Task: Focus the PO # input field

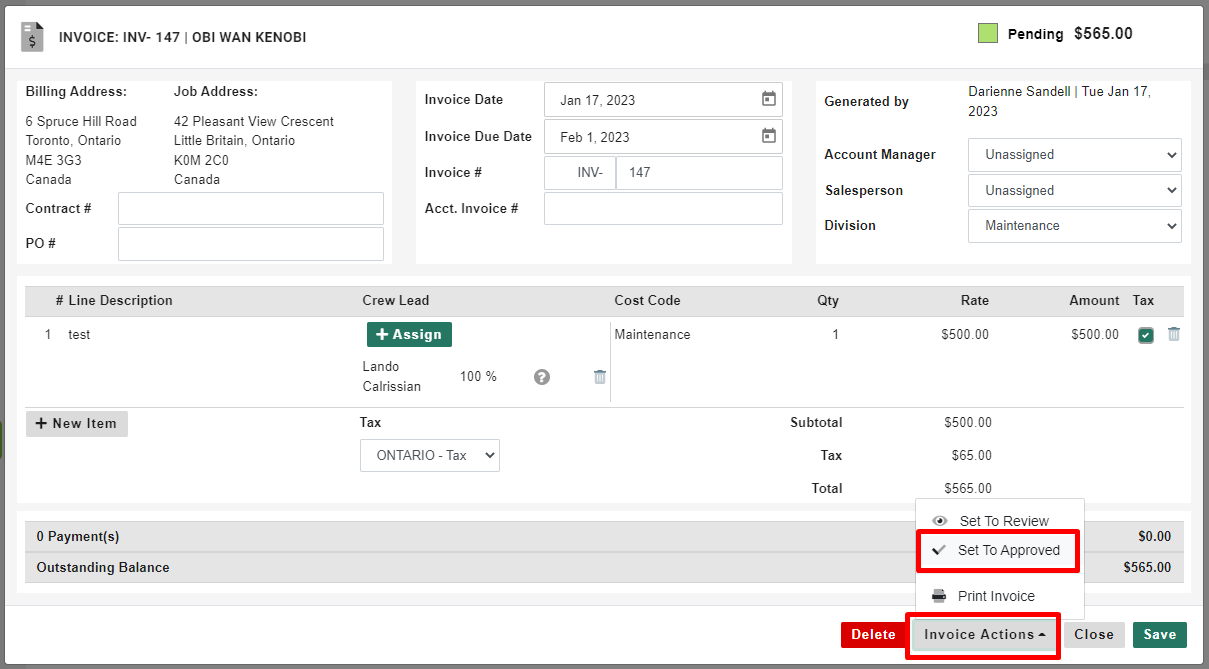Action: click(x=251, y=244)
